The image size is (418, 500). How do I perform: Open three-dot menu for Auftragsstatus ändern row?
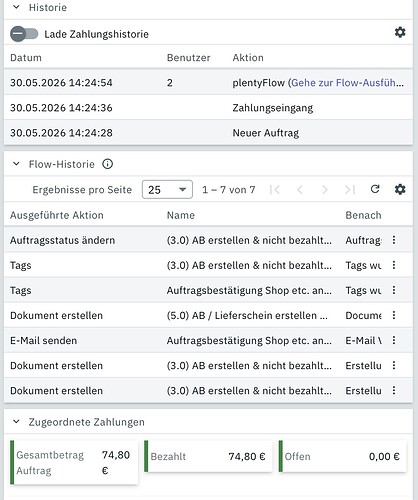pyautogui.click(x=394, y=240)
